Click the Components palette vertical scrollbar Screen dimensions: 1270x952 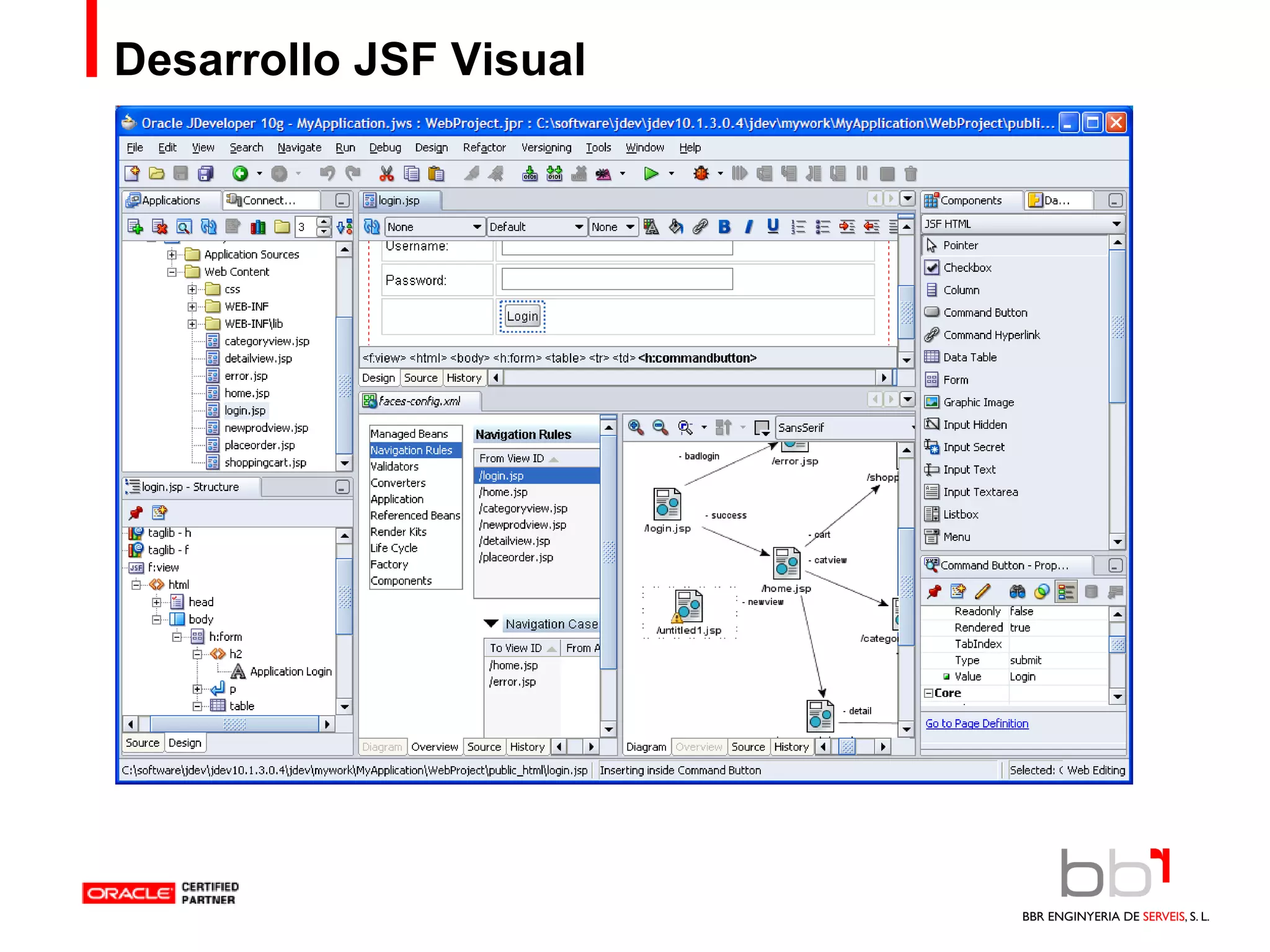pyautogui.click(x=1117, y=392)
